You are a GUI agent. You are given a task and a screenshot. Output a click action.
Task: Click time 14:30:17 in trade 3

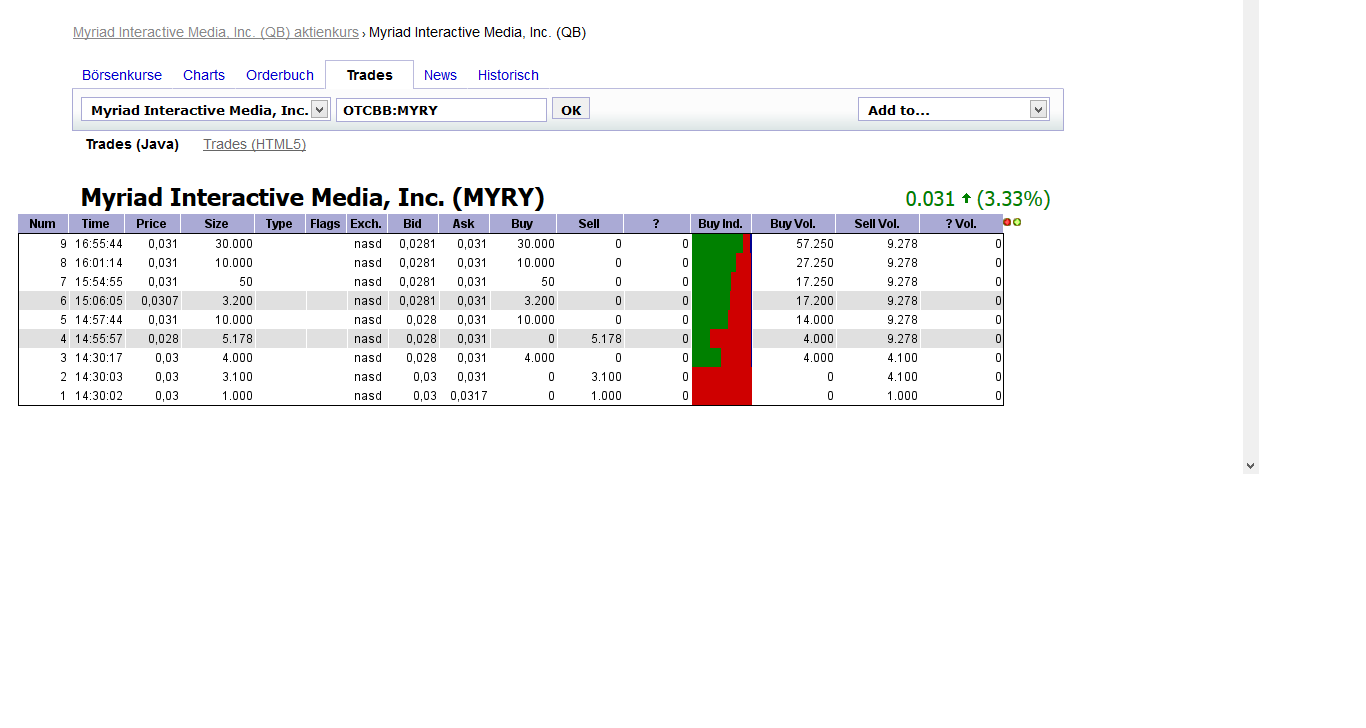pos(99,358)
